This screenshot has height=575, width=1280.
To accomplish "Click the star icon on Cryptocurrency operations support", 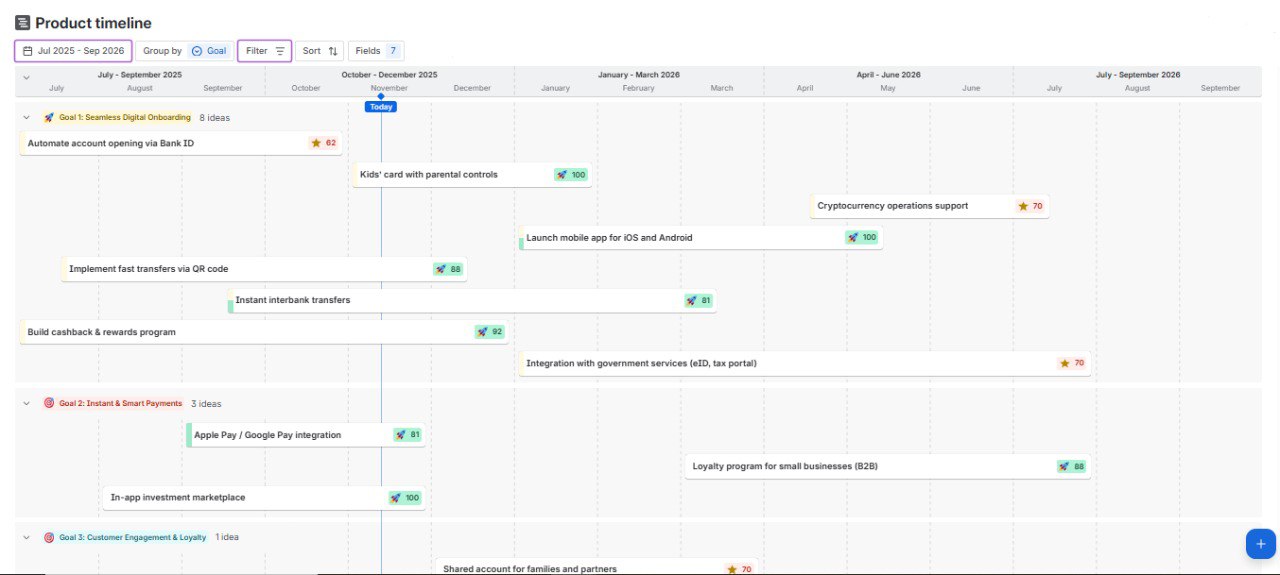I will pyautogui.click(x=1023, y=206).
